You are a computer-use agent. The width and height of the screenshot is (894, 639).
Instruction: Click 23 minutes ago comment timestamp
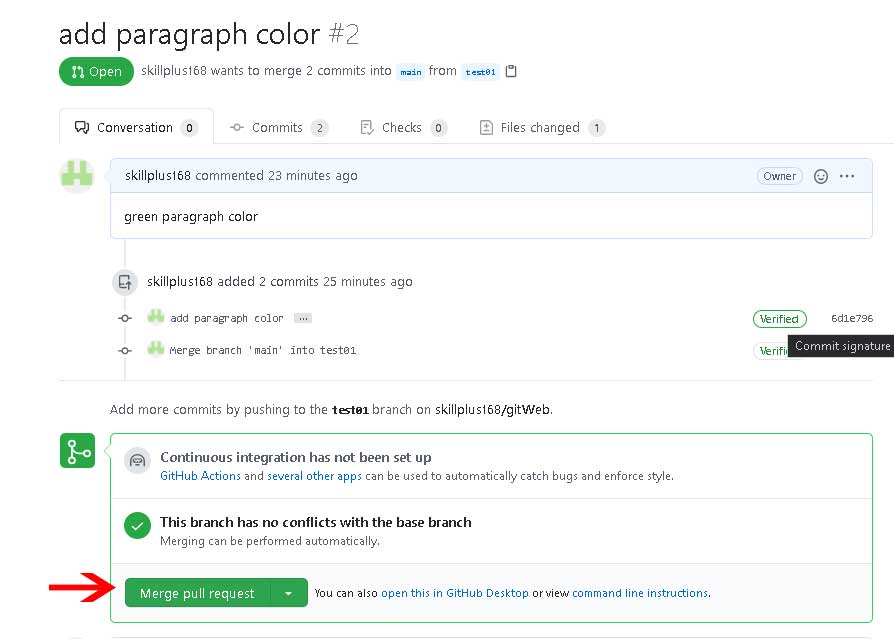tap(312, 176)
